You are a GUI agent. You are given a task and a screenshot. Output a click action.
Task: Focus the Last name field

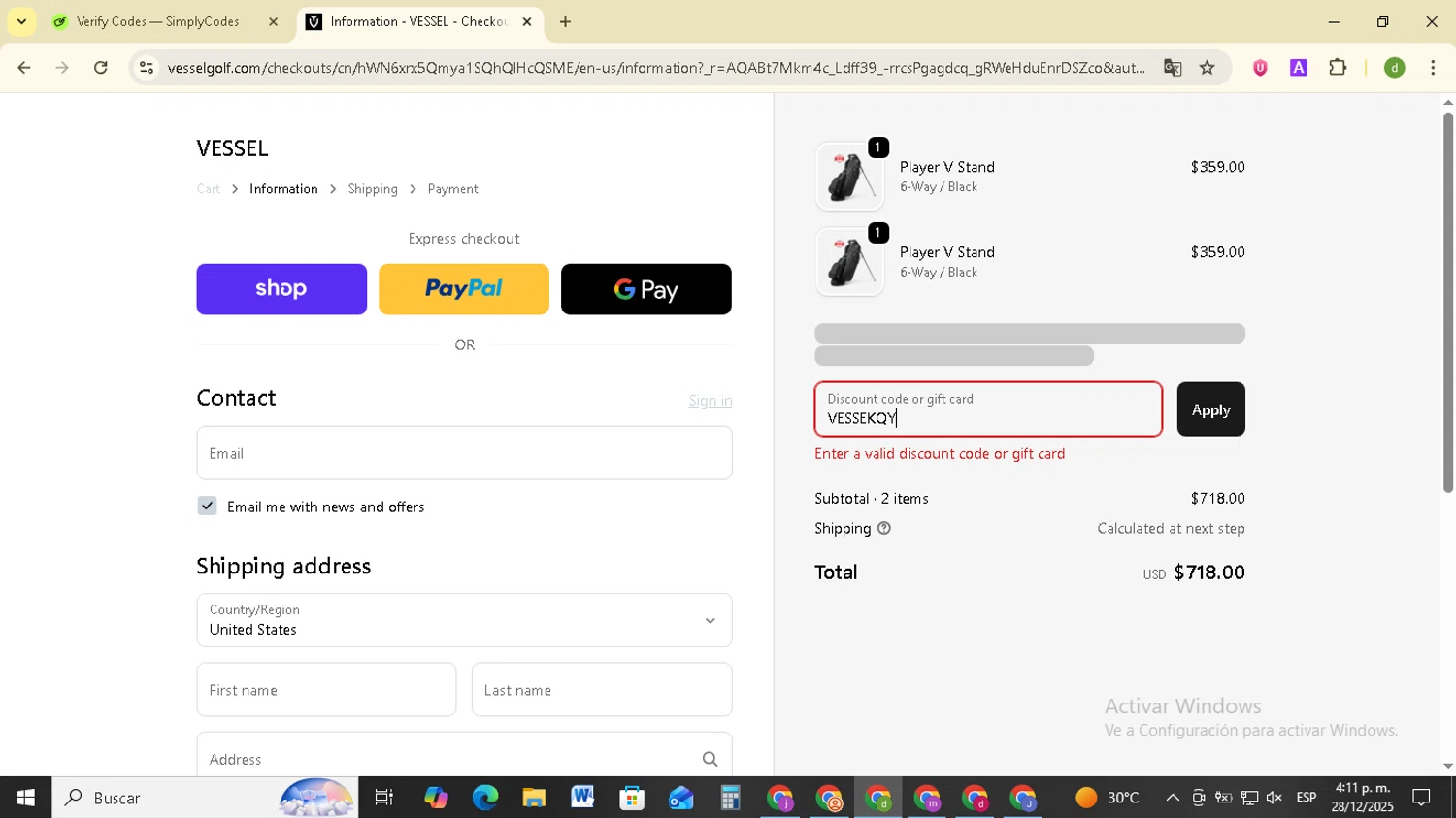coord(602,690)
